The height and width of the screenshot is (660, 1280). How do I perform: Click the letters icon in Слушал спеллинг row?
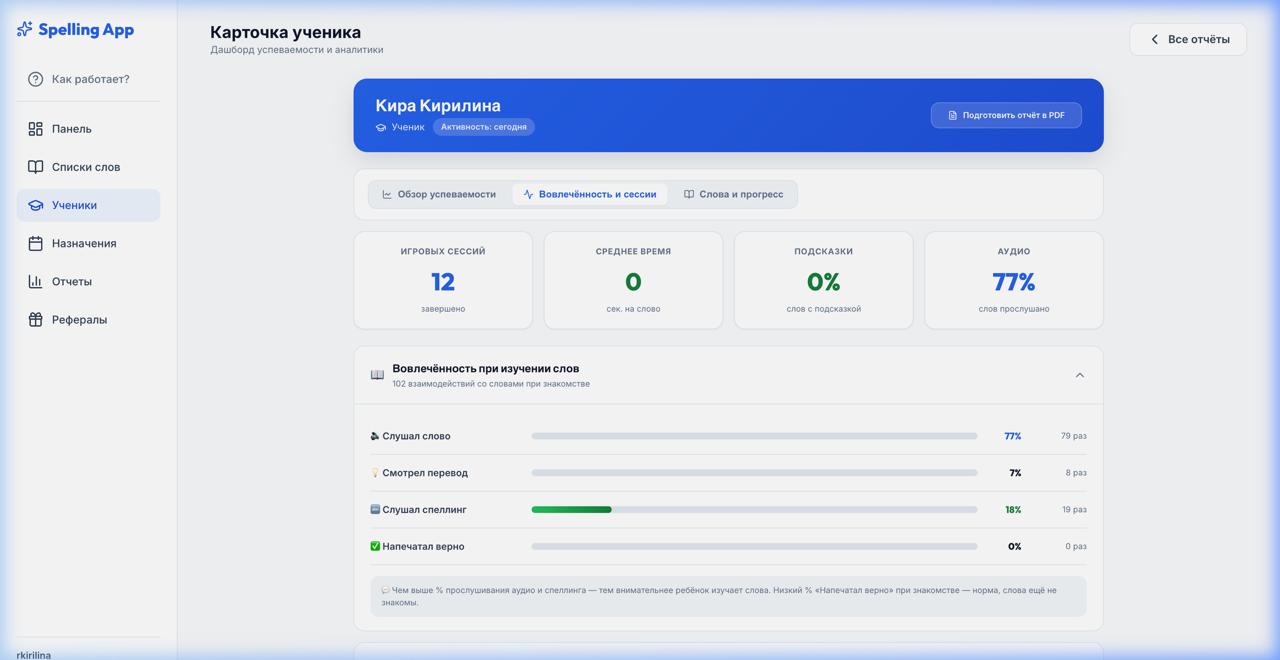pos(375,509)
